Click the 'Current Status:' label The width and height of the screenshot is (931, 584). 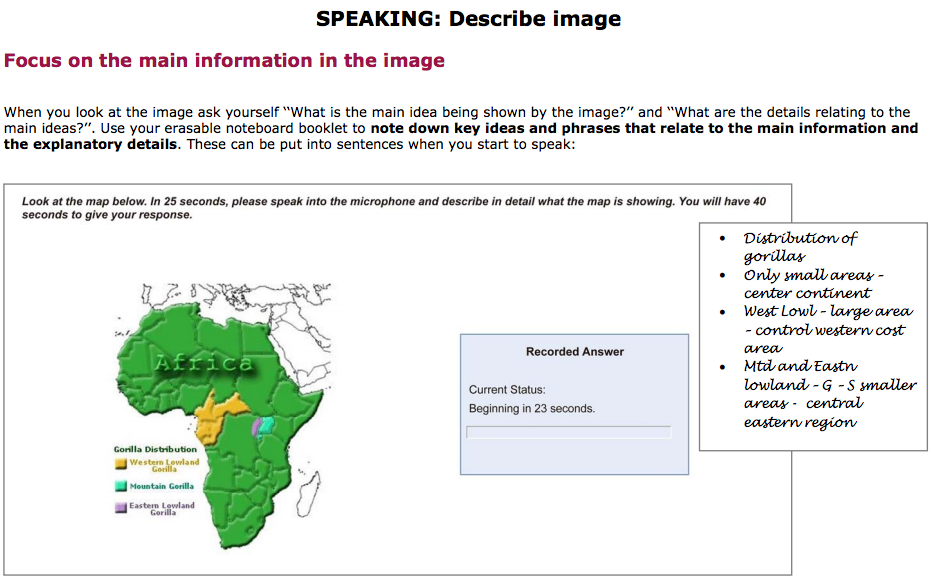click(507, 389)
